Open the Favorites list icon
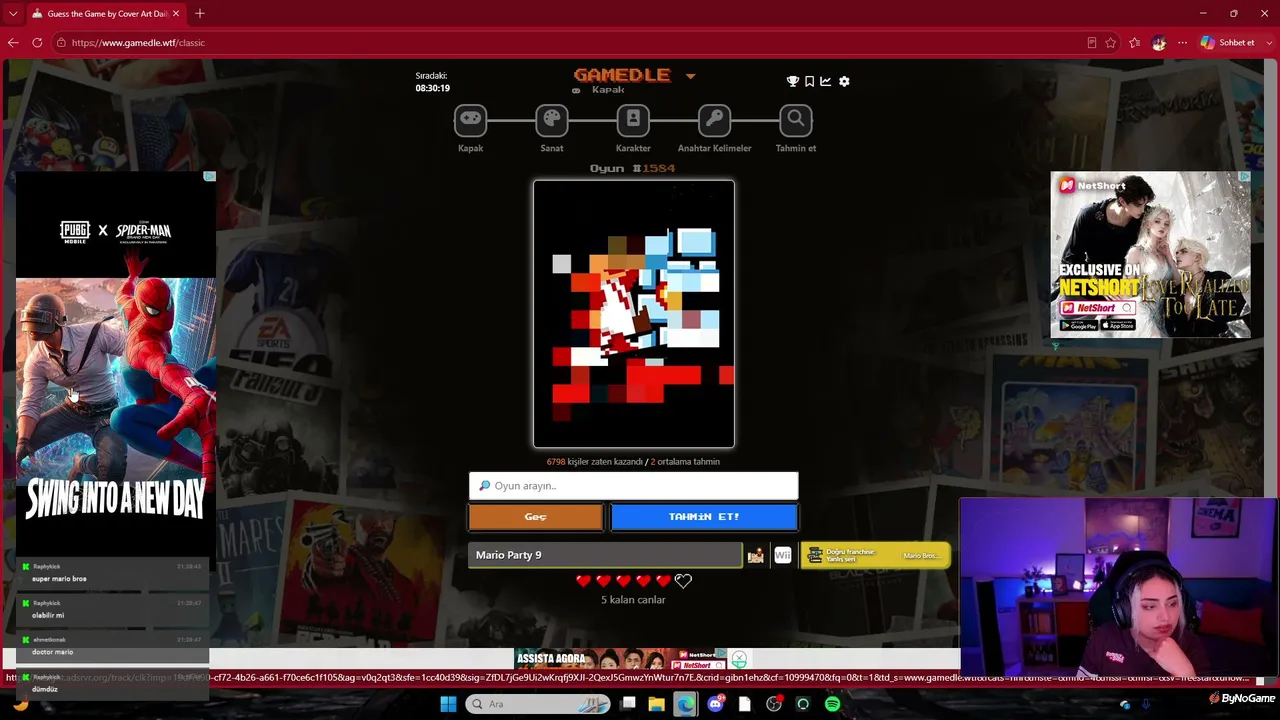The width and height of the screenshot is (1280, 720). pyautogui.click(x=1135, y=43)
